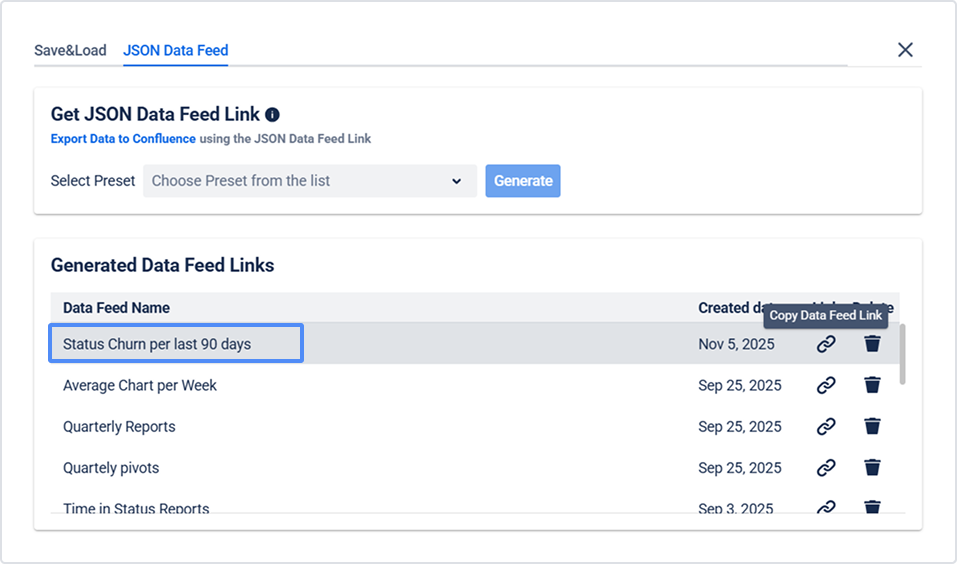Click the Data Feed Name column header
The image size is (957, 564).
[x=116, y=308]
